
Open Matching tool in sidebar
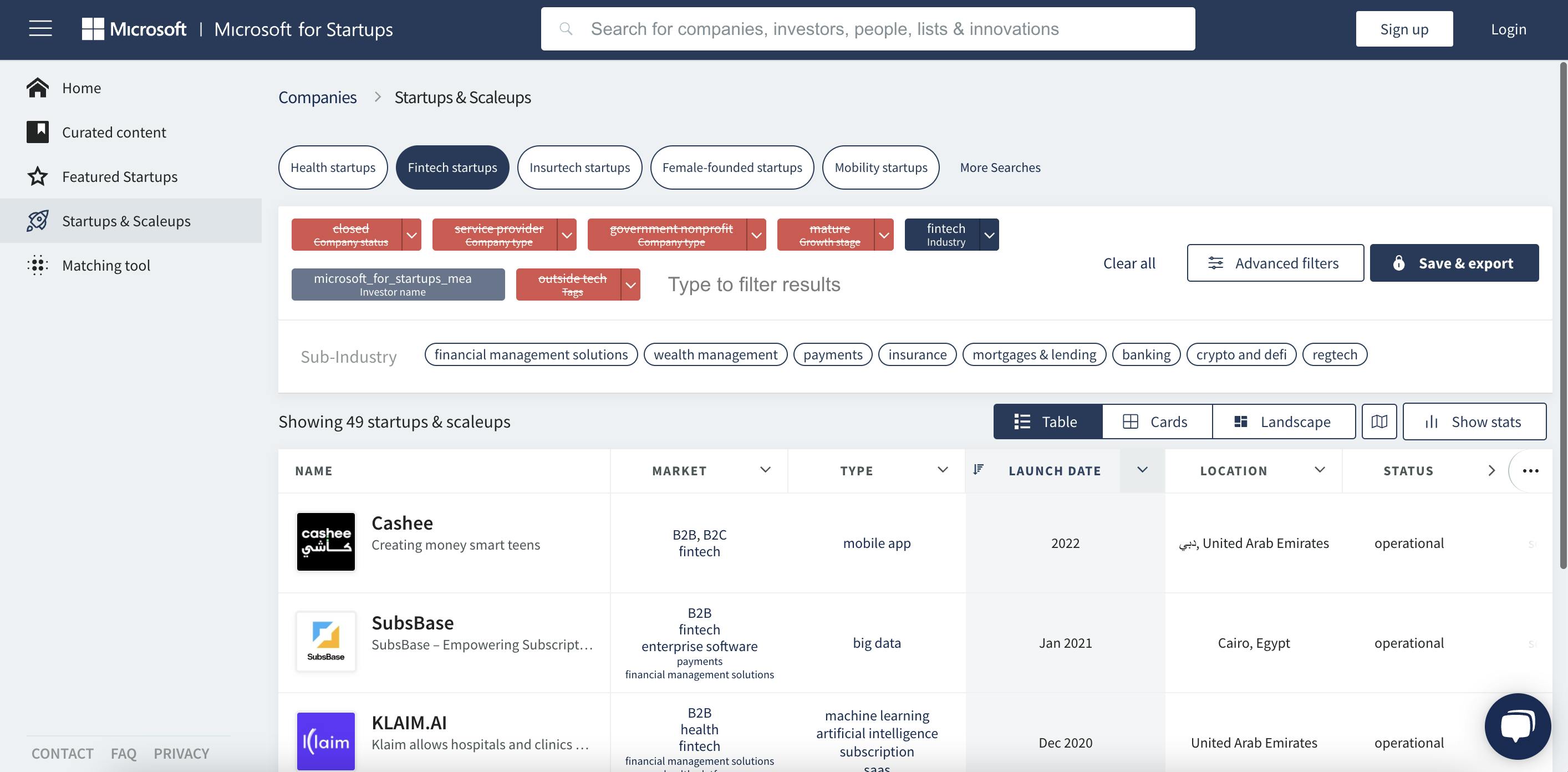pos(131,265)
